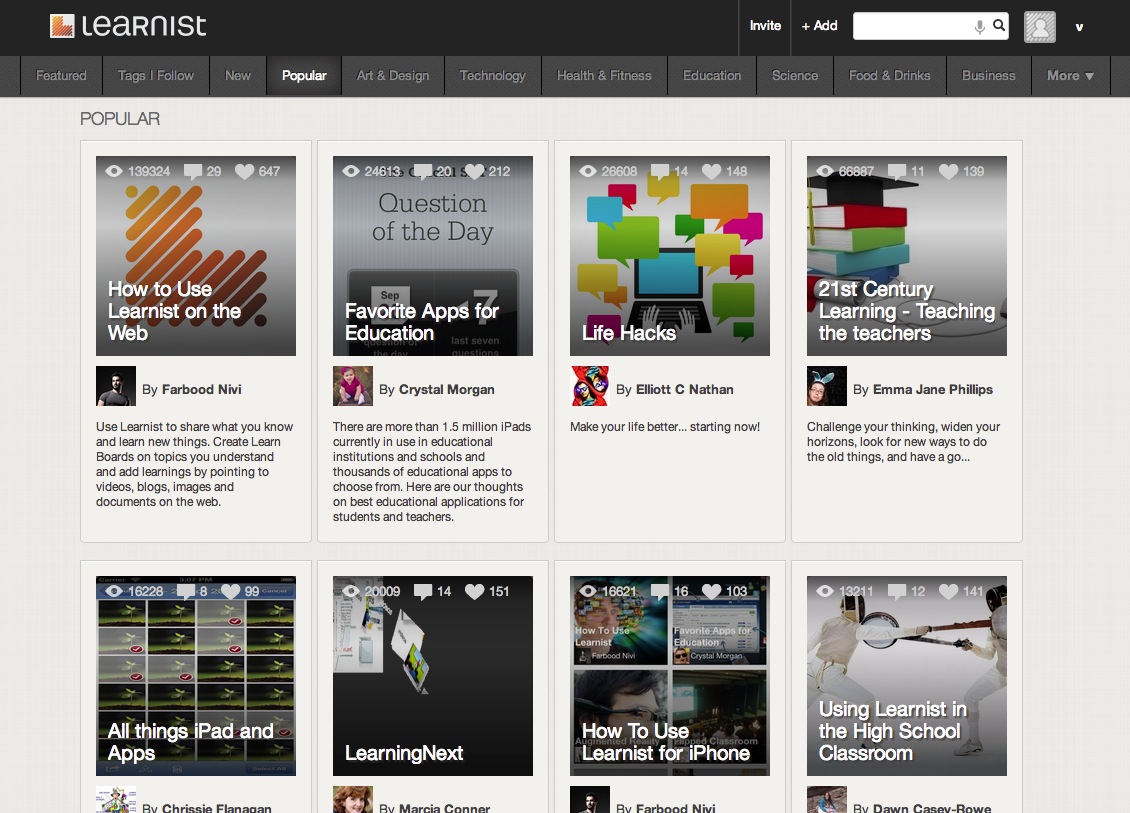Like the Life Hacks board via heart icon
The image size is (1130, 813).
(x=711, y=172)
